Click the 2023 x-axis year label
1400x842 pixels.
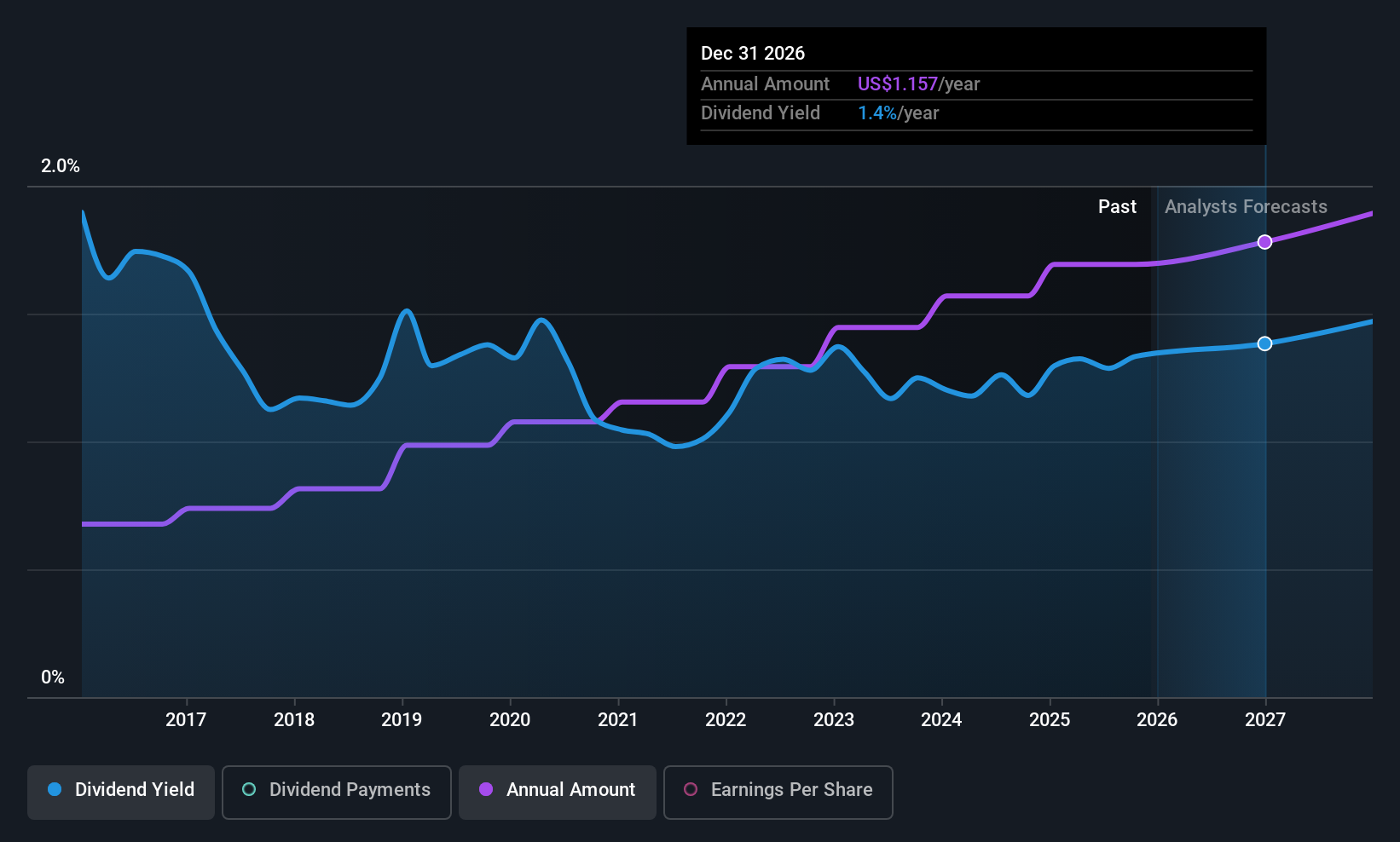834,720
